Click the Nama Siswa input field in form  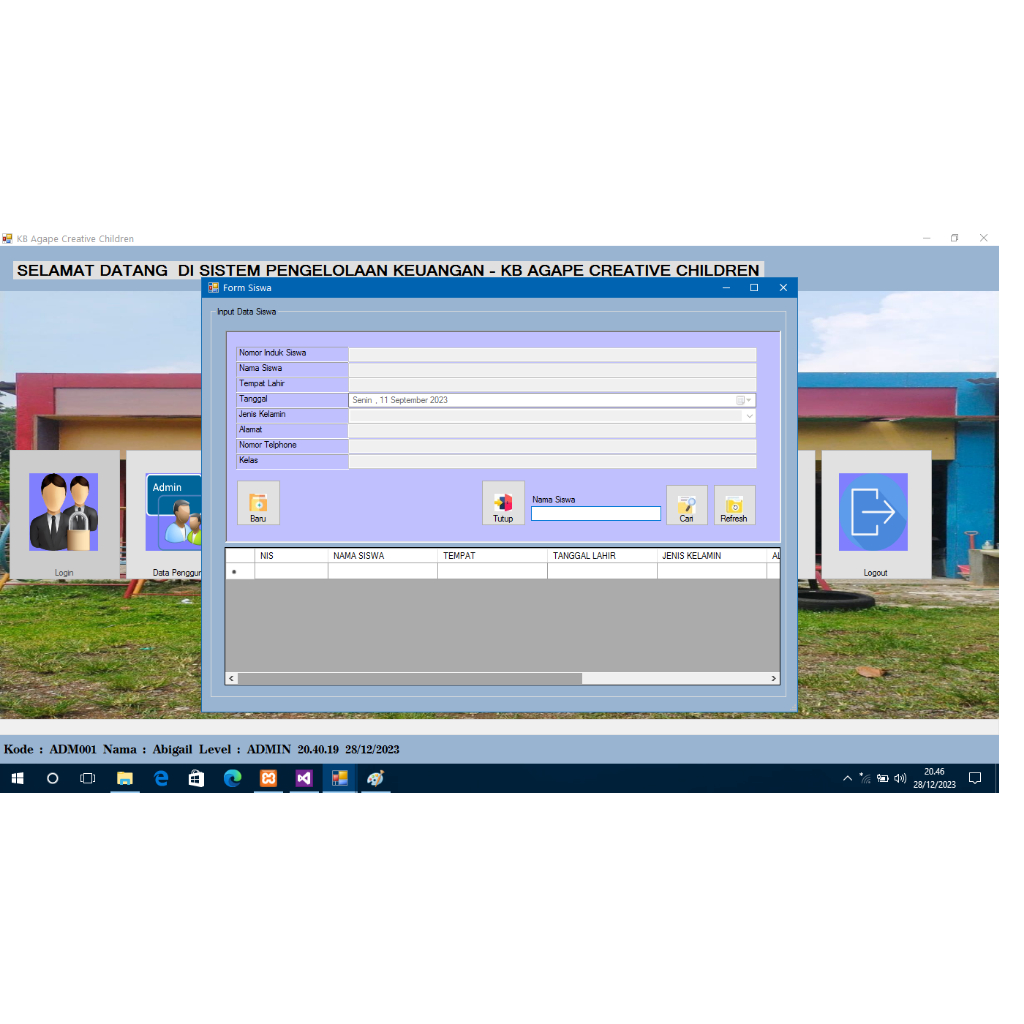pos(552,370)
